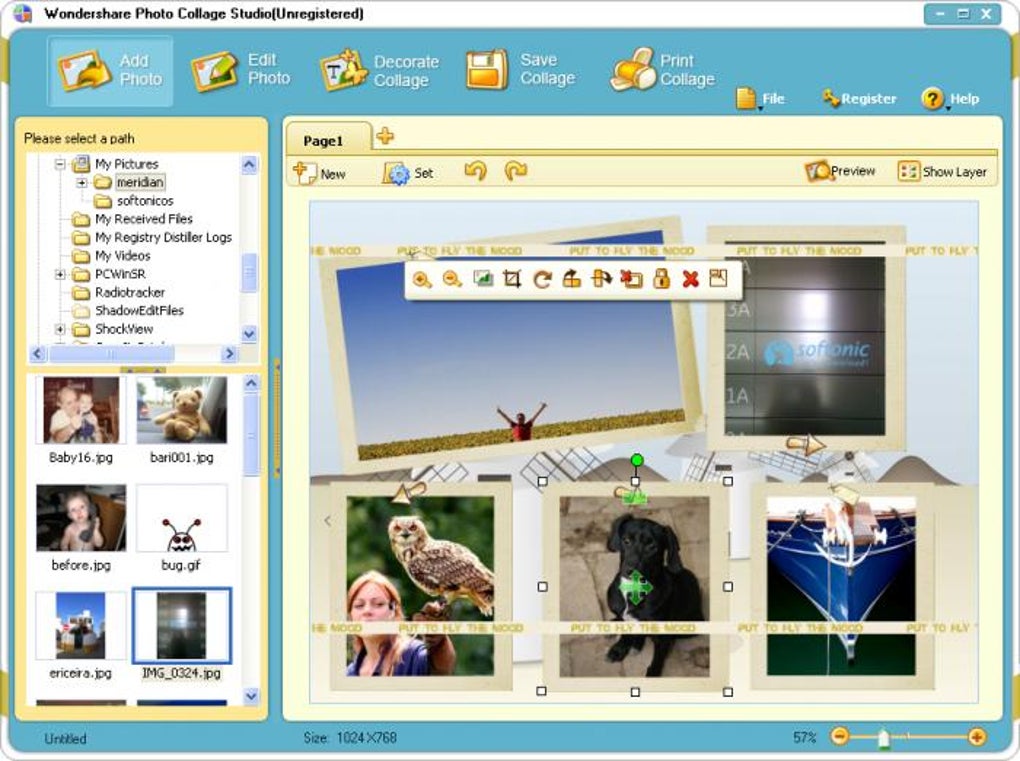Zoom out on selected photo

(x=451, y=280)
